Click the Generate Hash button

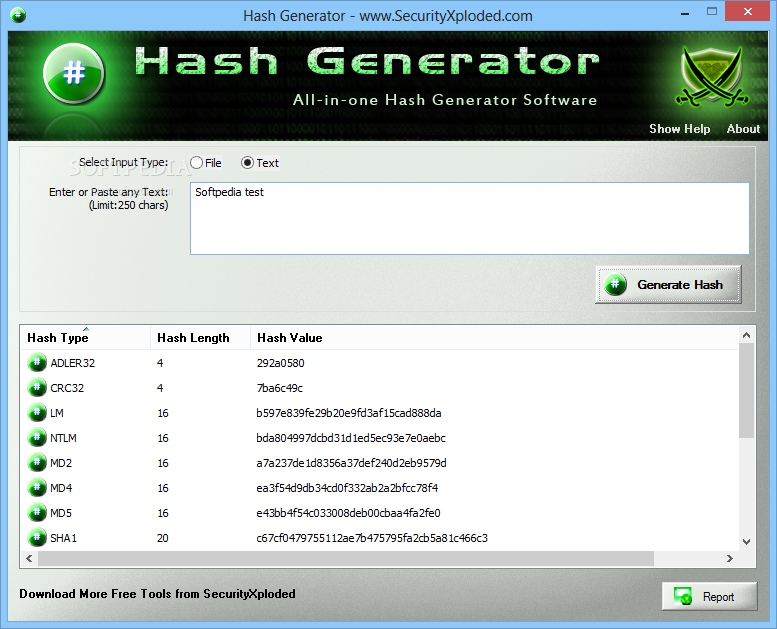668,285
